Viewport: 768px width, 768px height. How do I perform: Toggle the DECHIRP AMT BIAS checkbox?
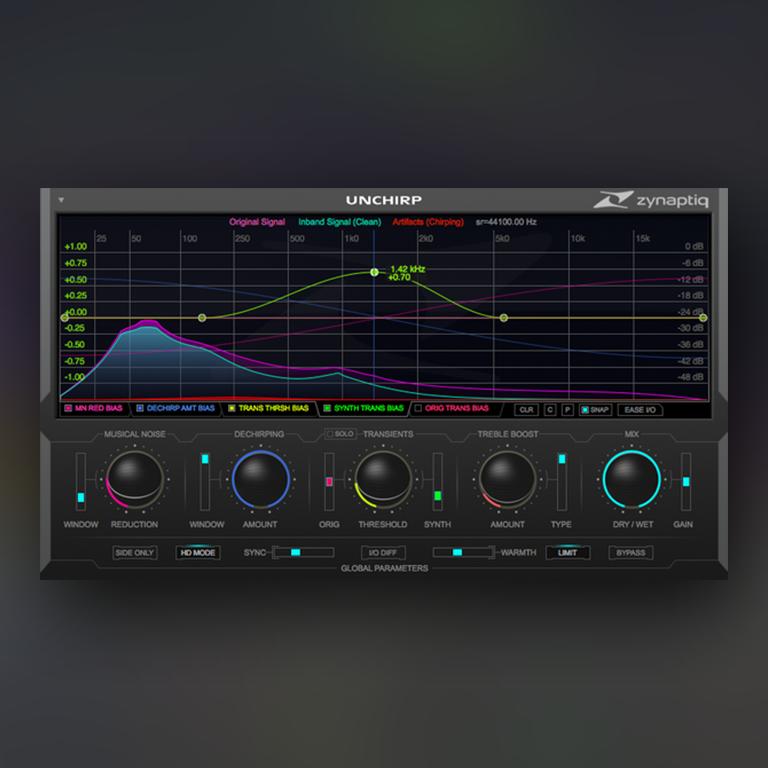tap(140, 408)
